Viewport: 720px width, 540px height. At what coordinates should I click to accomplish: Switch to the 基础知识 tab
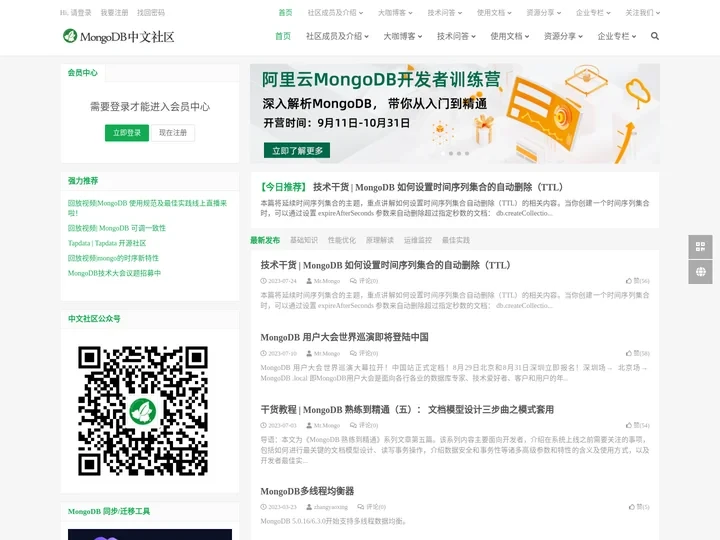click(x=304, y=240)
